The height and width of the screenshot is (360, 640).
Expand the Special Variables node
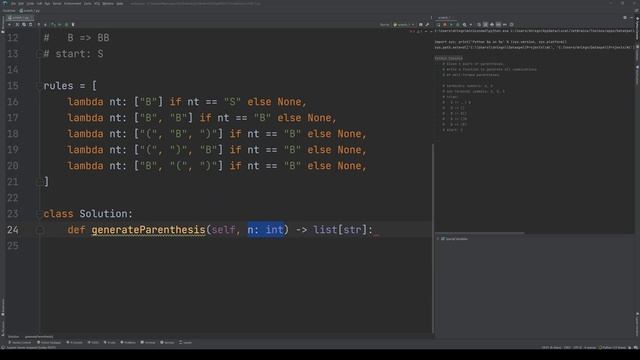coord(438,239)
